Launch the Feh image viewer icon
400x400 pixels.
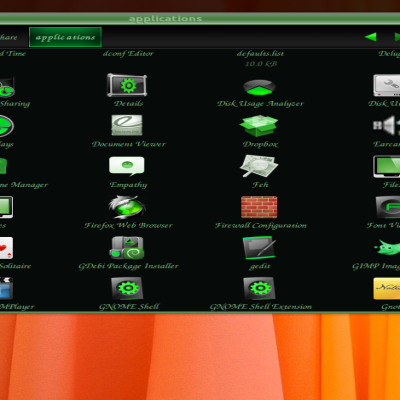259,166
